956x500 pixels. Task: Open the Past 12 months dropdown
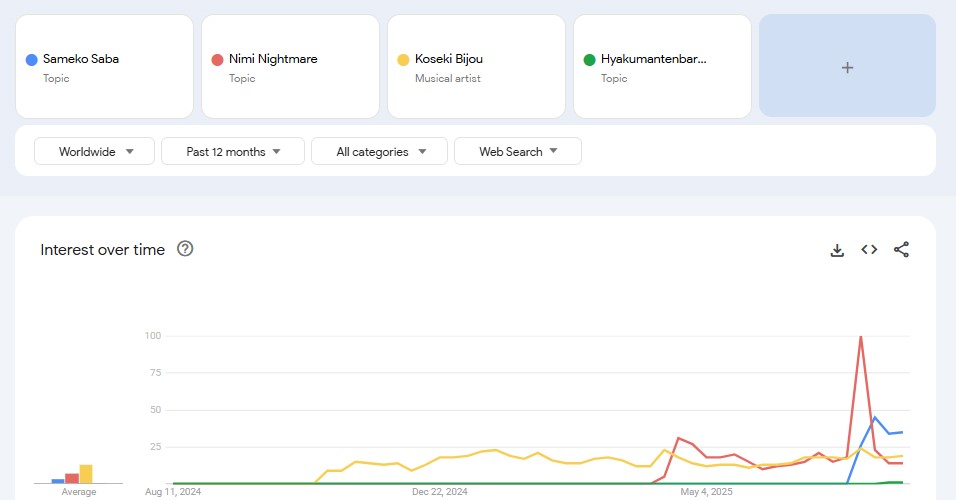(x=233, y=151)
